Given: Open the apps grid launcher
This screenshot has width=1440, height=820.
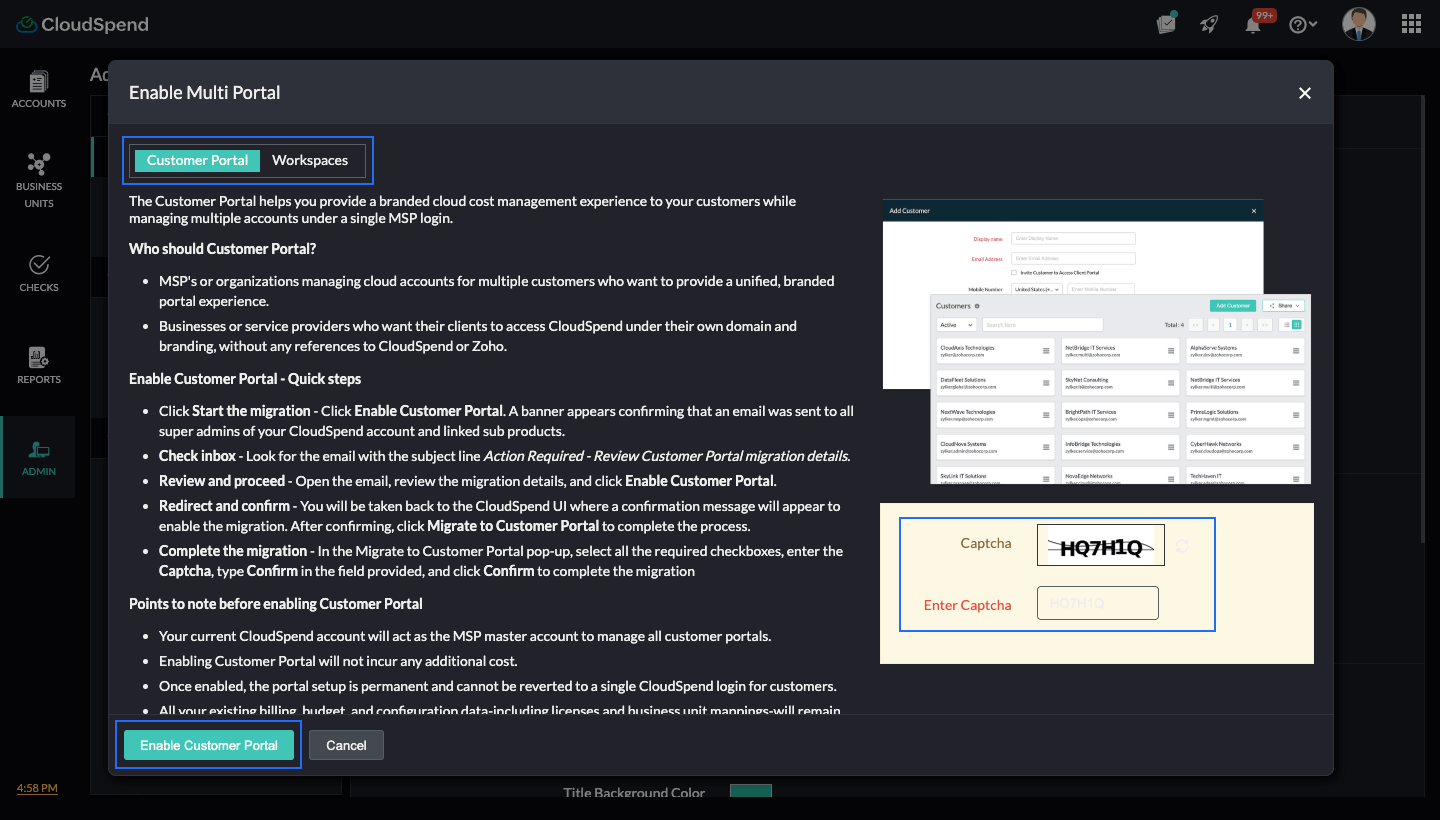Looking at the screenshot, I should click(1411, 23).
